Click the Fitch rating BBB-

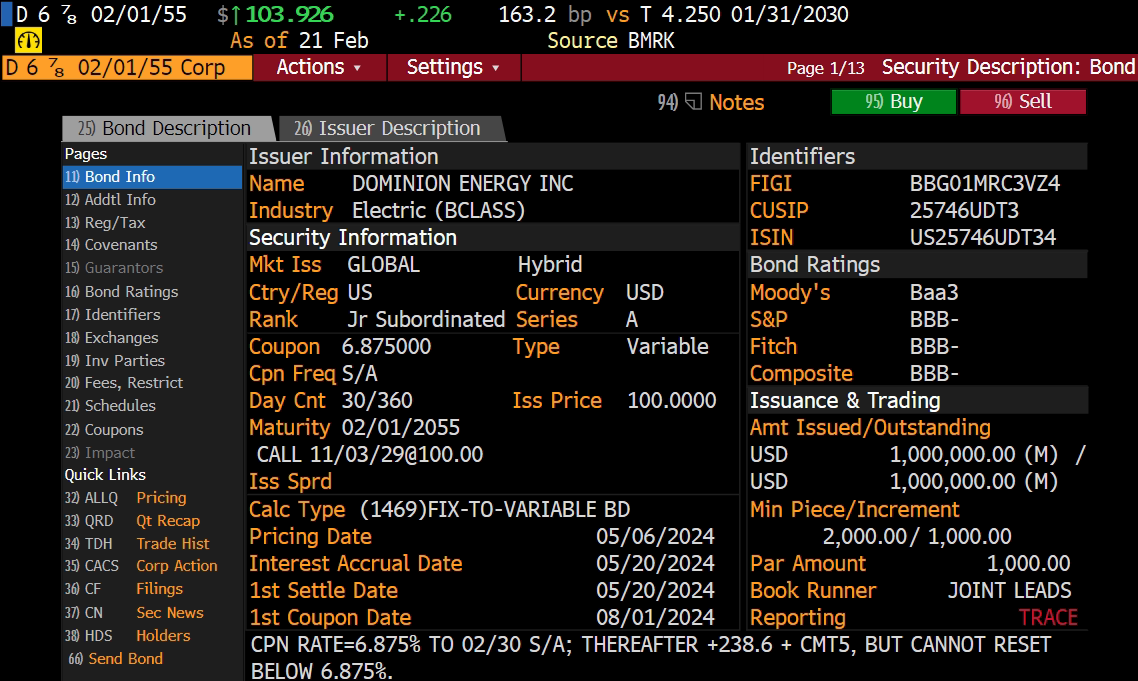coord(934,346)
